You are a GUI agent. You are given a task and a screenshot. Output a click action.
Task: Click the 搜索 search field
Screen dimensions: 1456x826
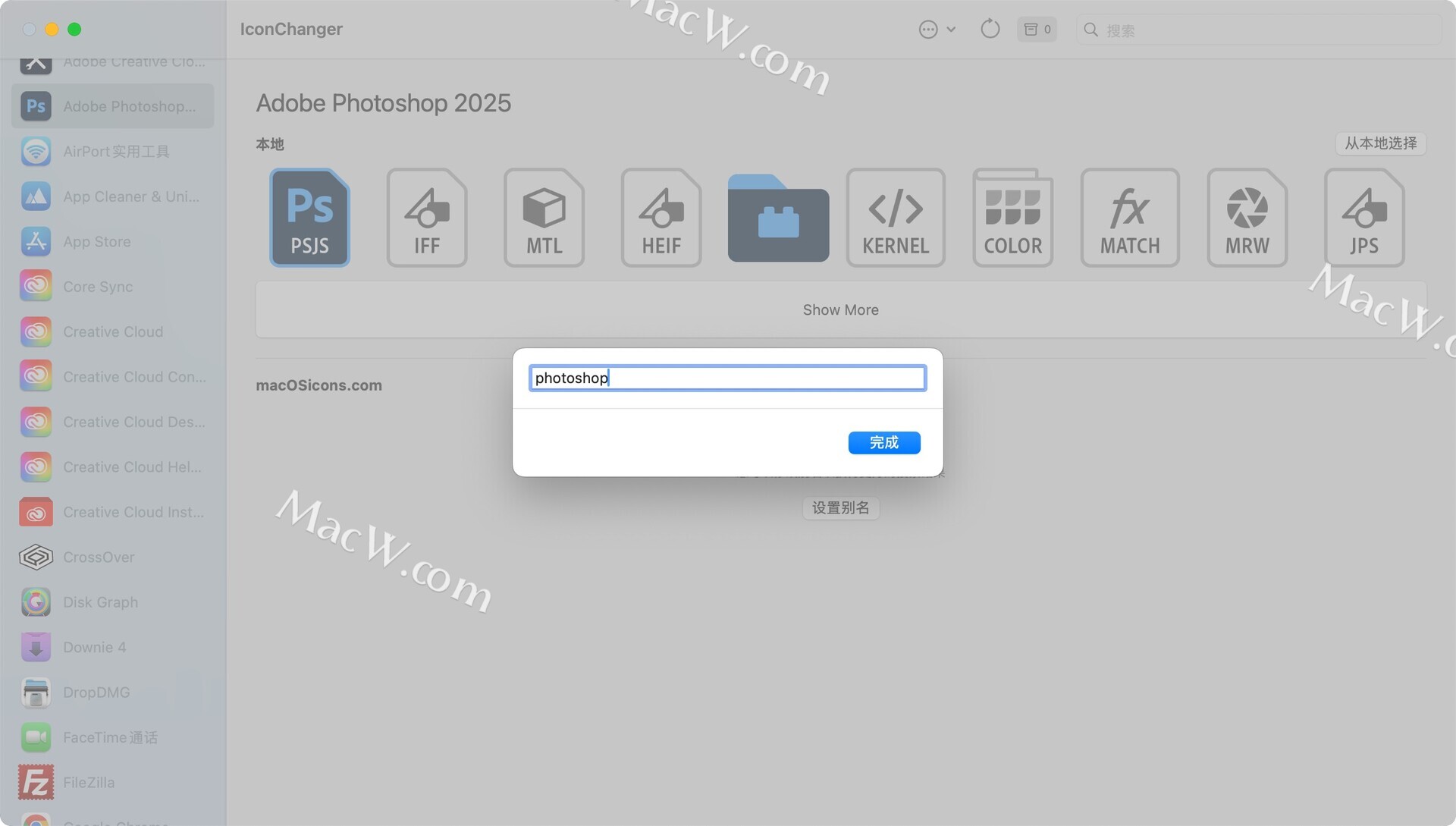point(1259,30)
